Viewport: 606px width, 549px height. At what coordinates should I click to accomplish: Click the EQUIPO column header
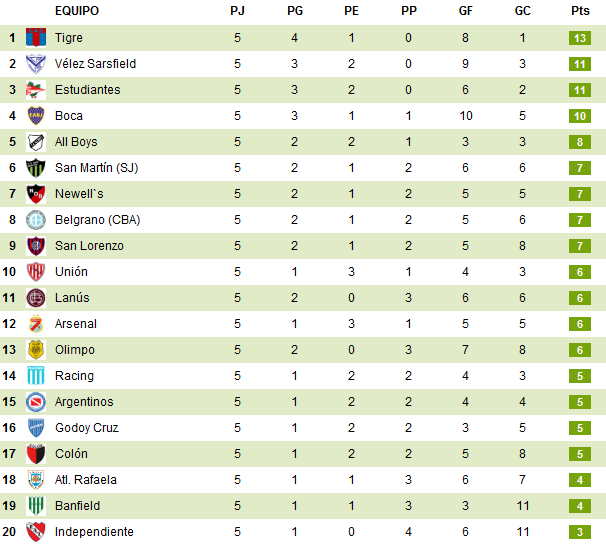(x=75, y=12)
